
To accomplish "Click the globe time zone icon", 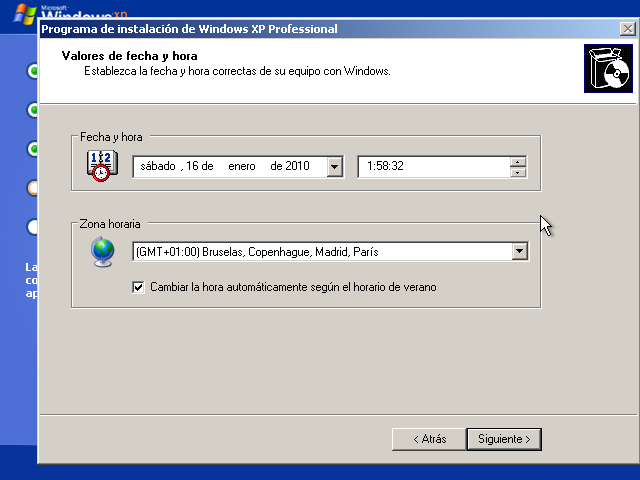I will 102,252.
